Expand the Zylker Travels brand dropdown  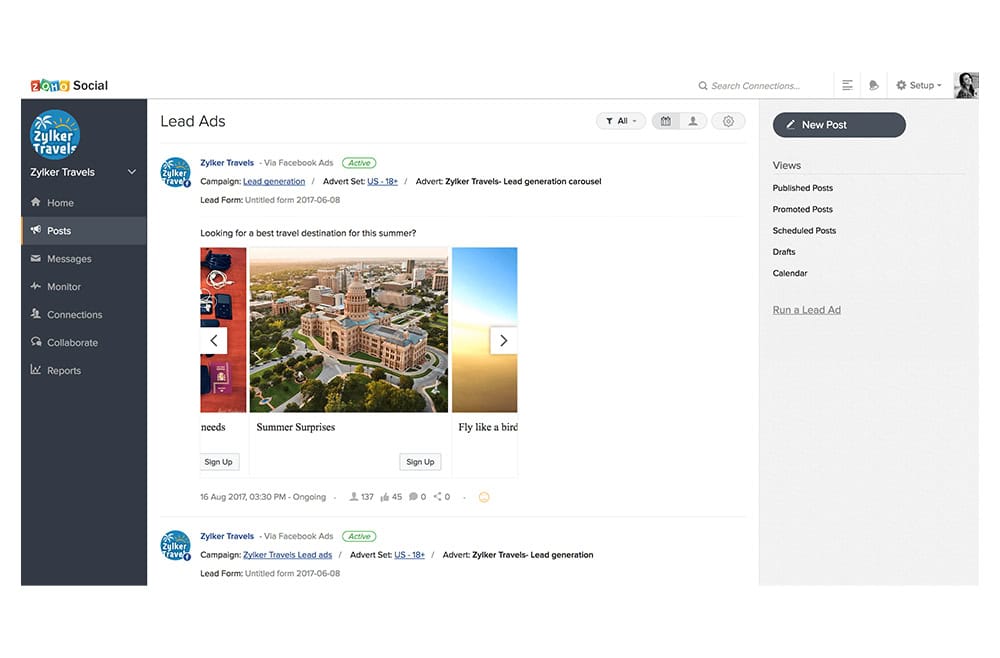pos(132,172)
